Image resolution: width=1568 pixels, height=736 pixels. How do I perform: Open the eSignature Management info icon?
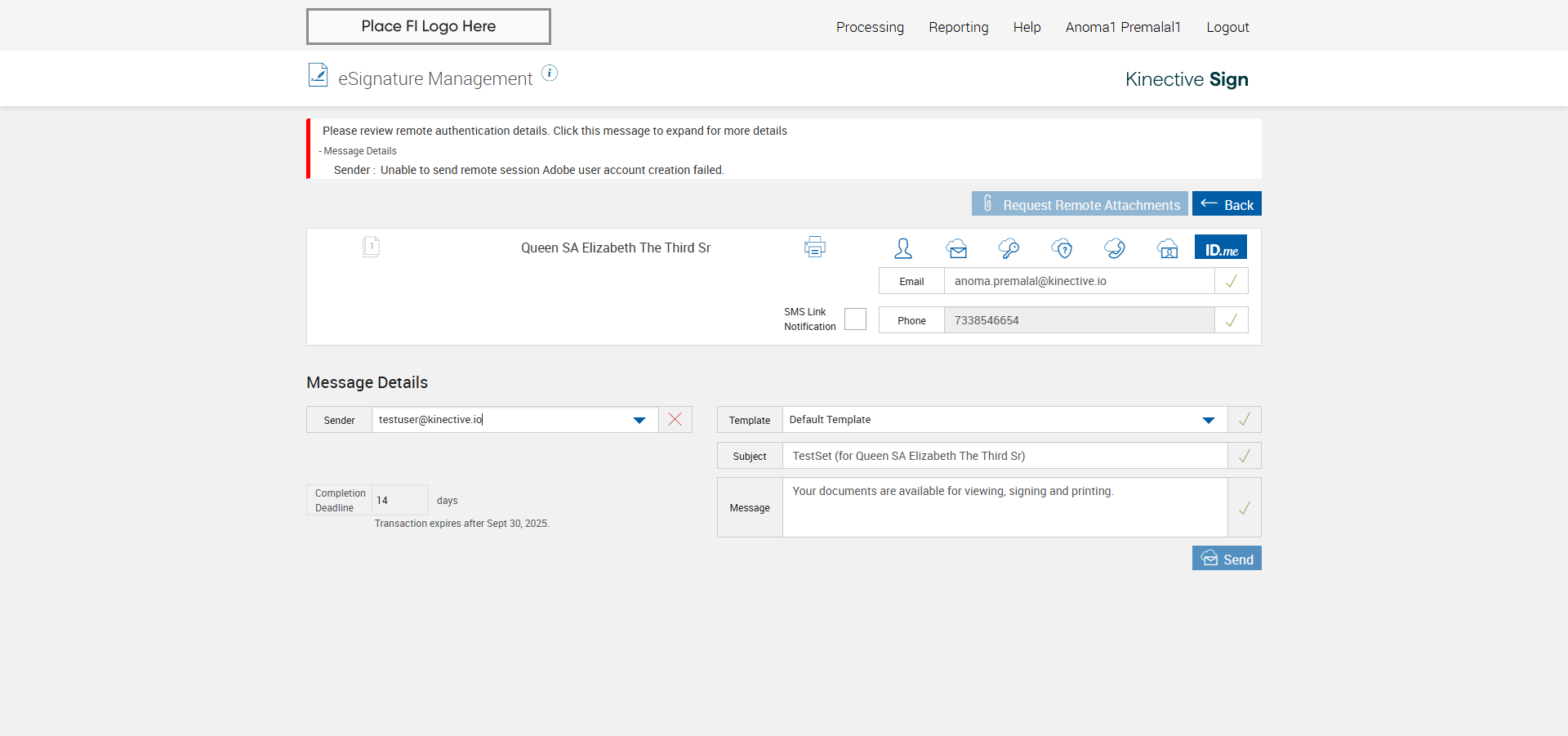pos(550,74)
